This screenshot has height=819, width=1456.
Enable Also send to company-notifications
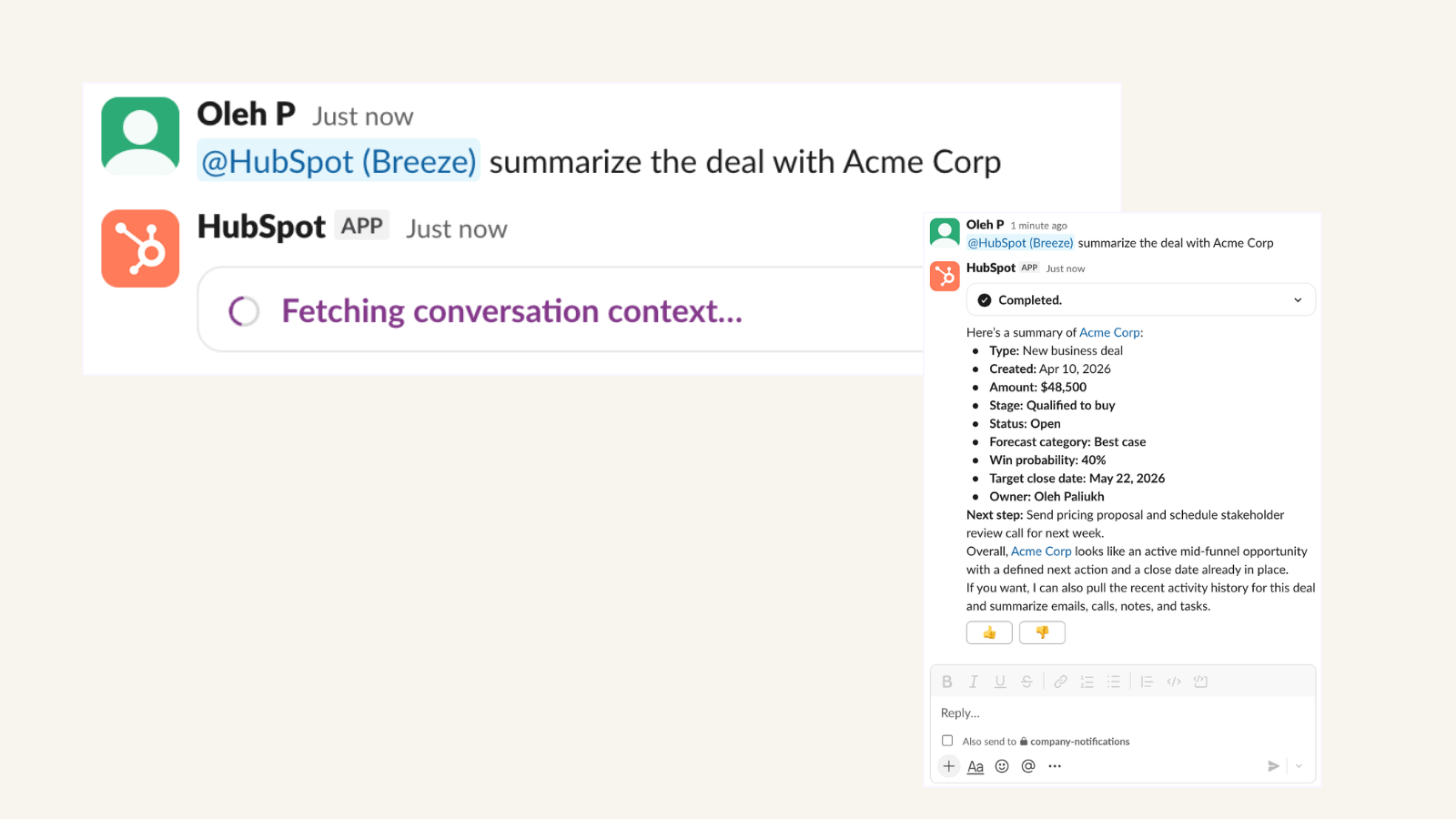[947, 741]
